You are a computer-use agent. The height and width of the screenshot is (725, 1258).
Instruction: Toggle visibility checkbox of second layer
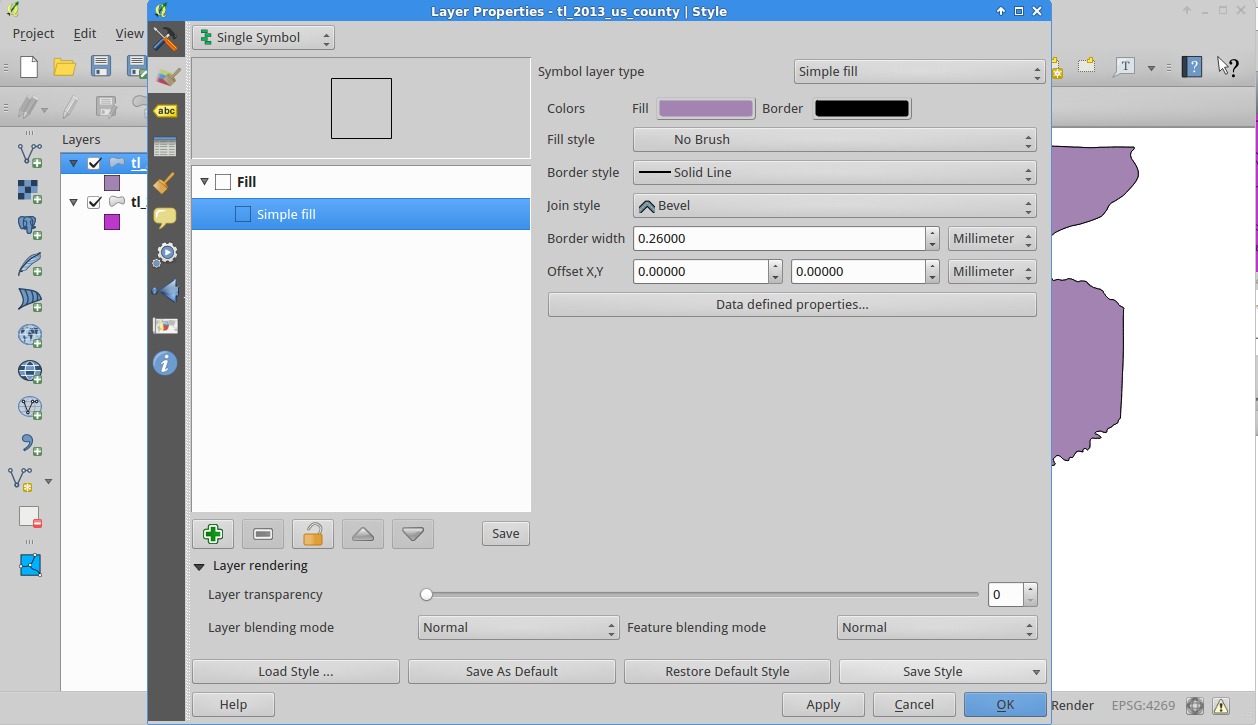94,202
